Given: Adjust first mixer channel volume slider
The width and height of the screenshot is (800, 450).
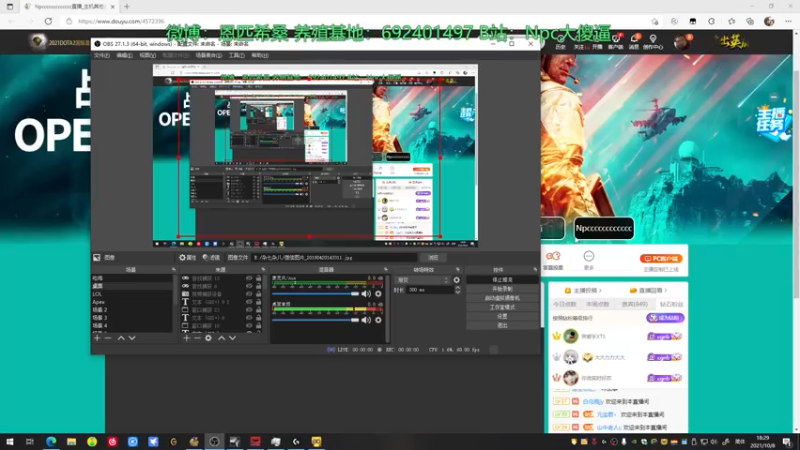Looking at the screenshot, I should (315, 294).
